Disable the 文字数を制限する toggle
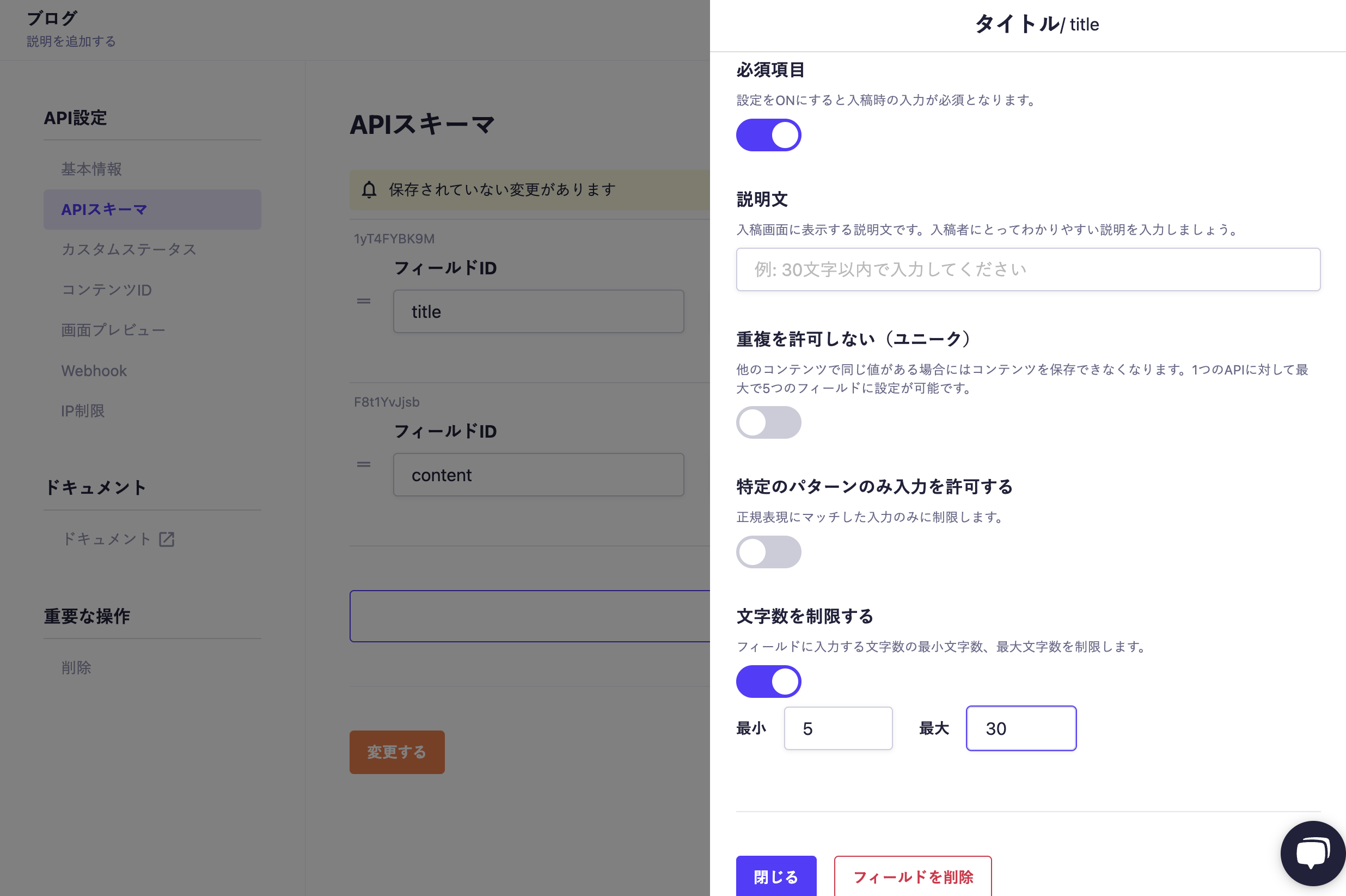Viewport: 1346px width, 896px height. [x=769, y=681]
